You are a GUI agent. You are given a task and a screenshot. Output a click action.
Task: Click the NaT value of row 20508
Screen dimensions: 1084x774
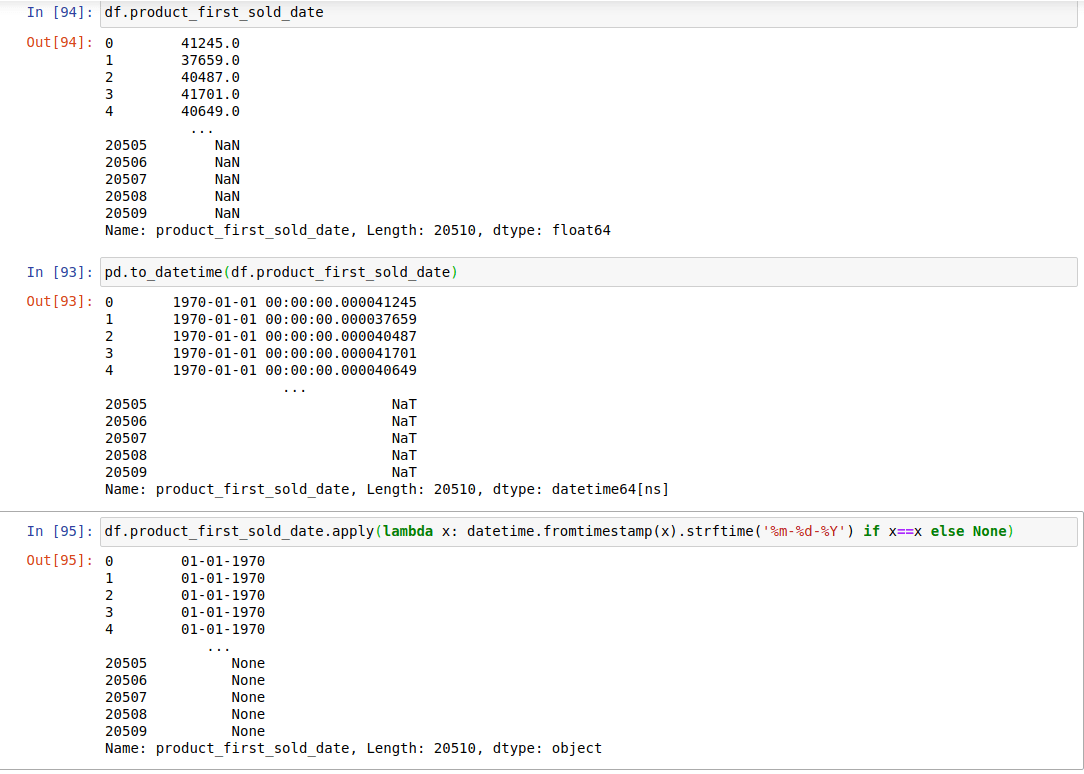(404, 455)
